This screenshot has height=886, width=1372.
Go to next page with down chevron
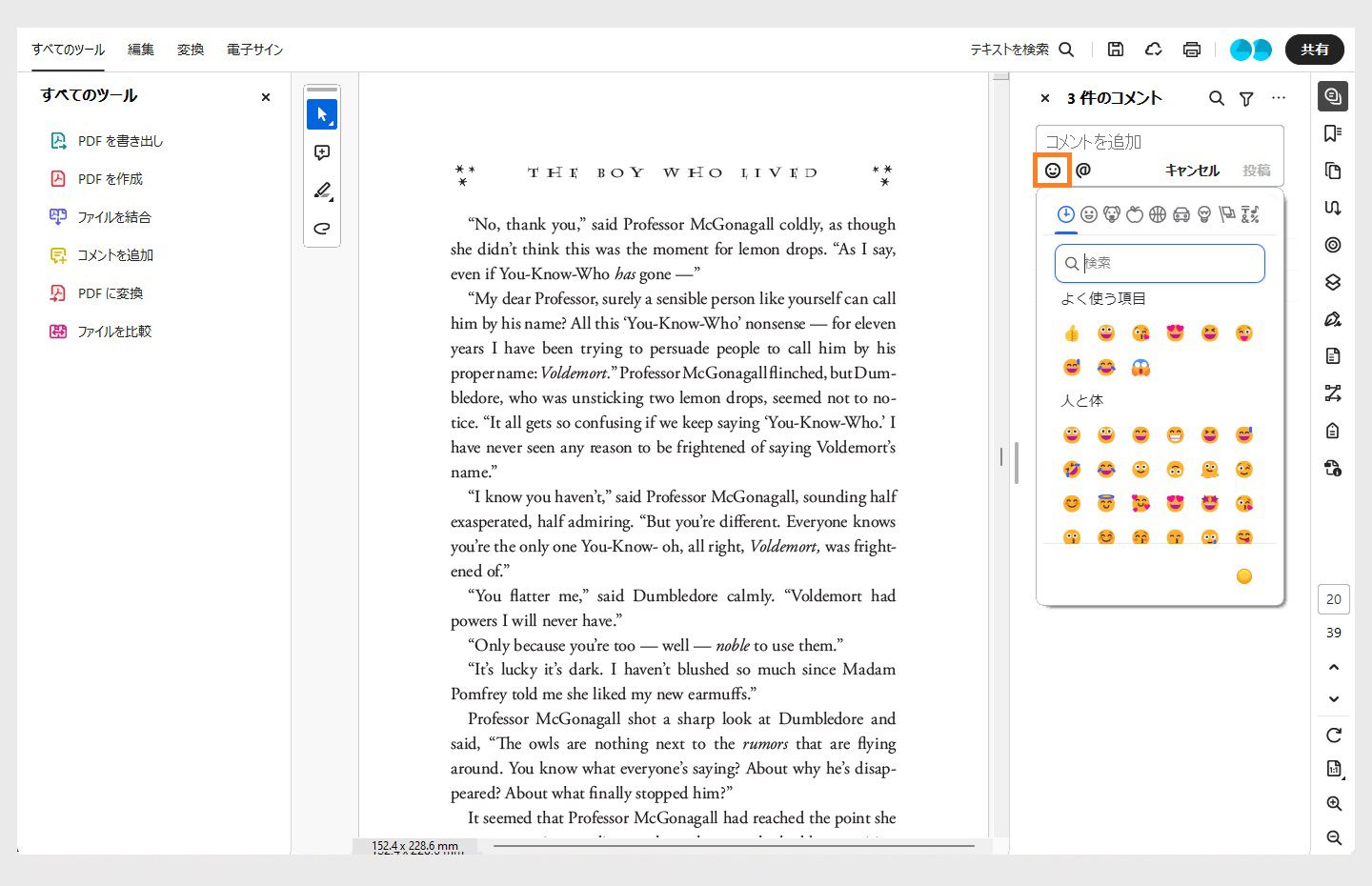coord(1334,699)
